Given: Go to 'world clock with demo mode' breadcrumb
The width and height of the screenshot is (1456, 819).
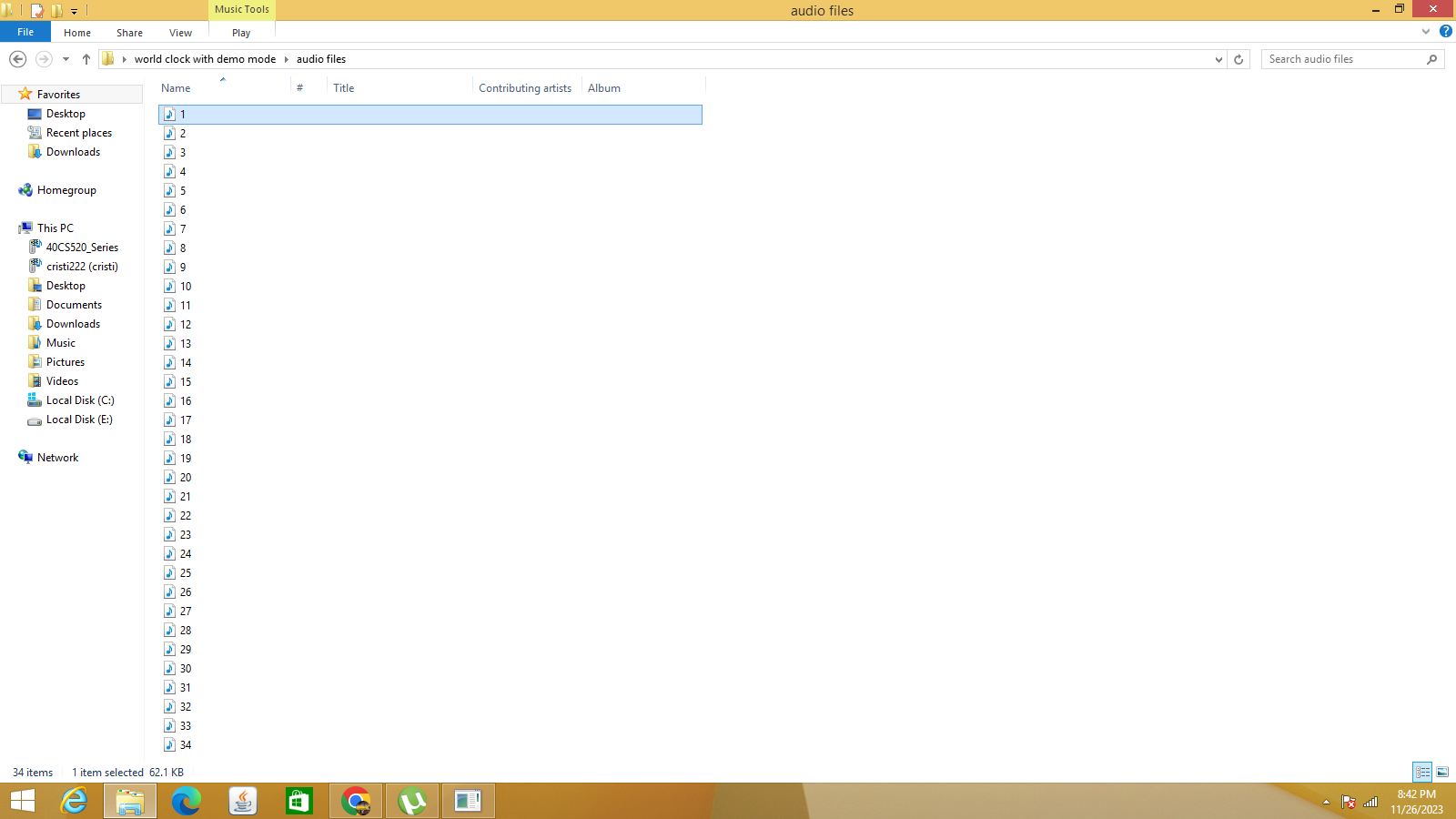Looking at the screenshot, I should tap(205, 58).
